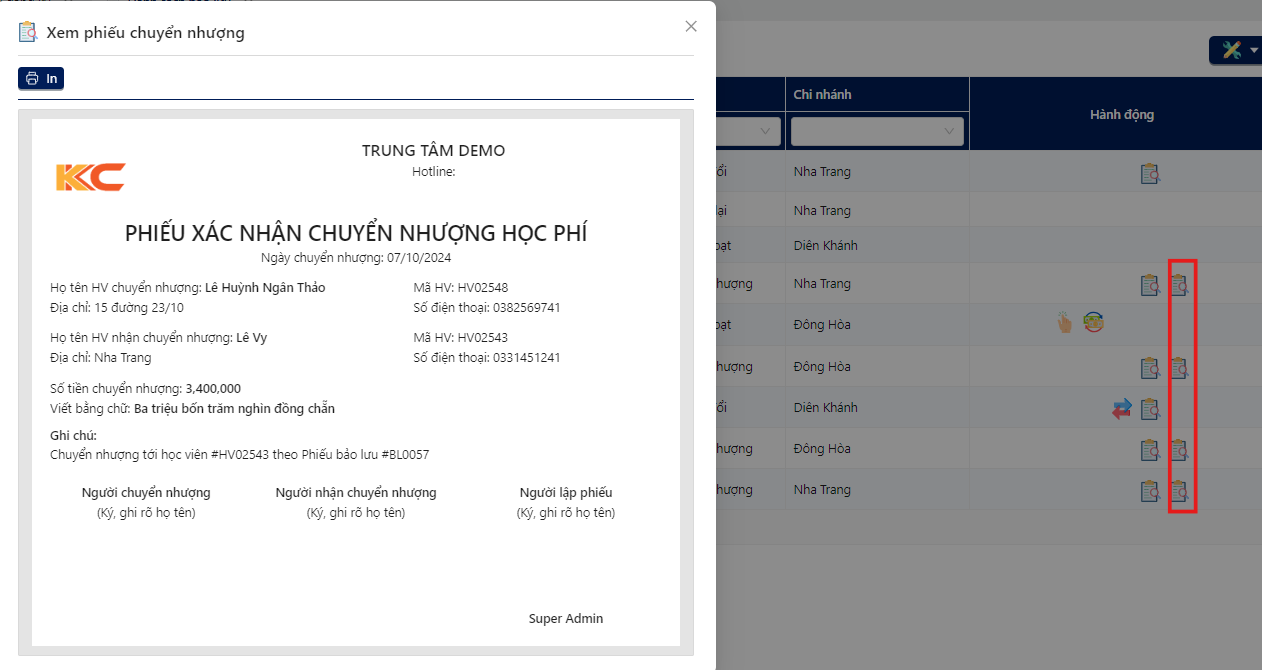Click transfer amount 3,400,000
1262x670 pixels.
(213, 389)
